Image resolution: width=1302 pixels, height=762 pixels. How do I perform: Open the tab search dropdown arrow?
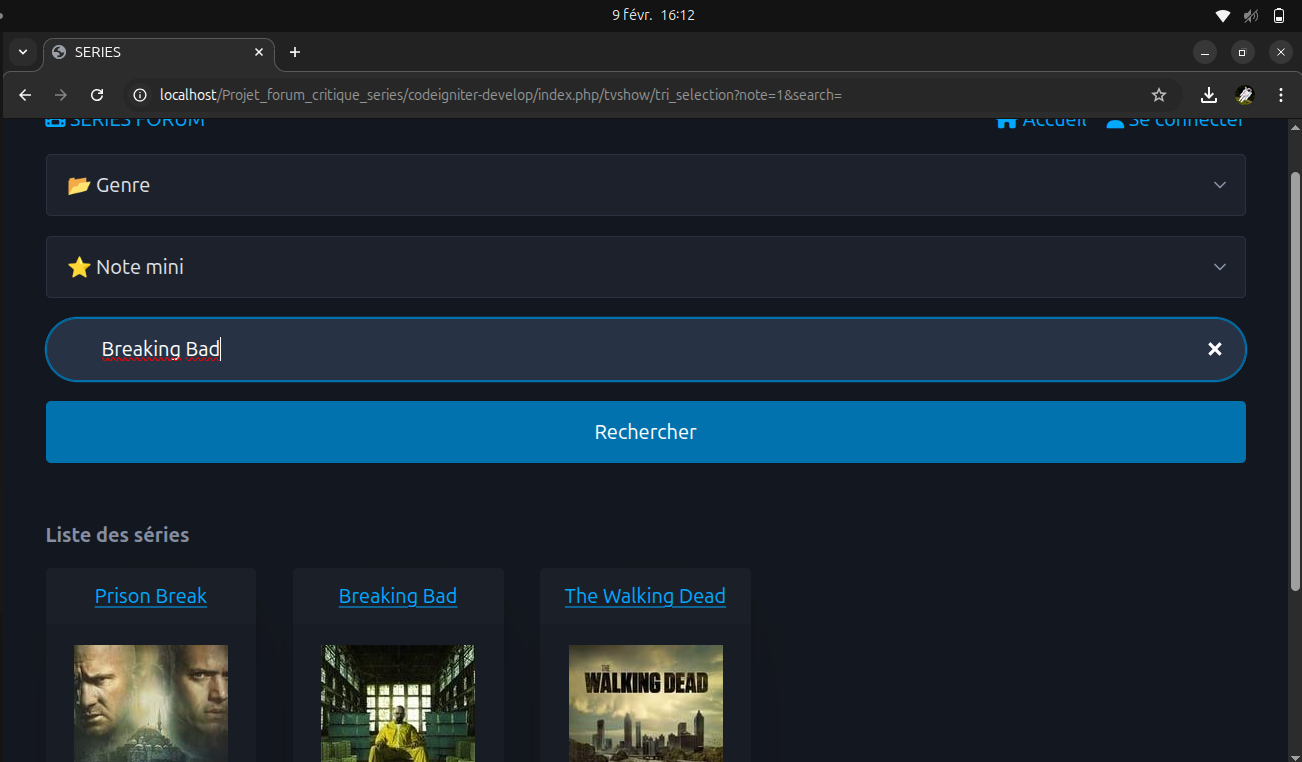click(23, 52)
